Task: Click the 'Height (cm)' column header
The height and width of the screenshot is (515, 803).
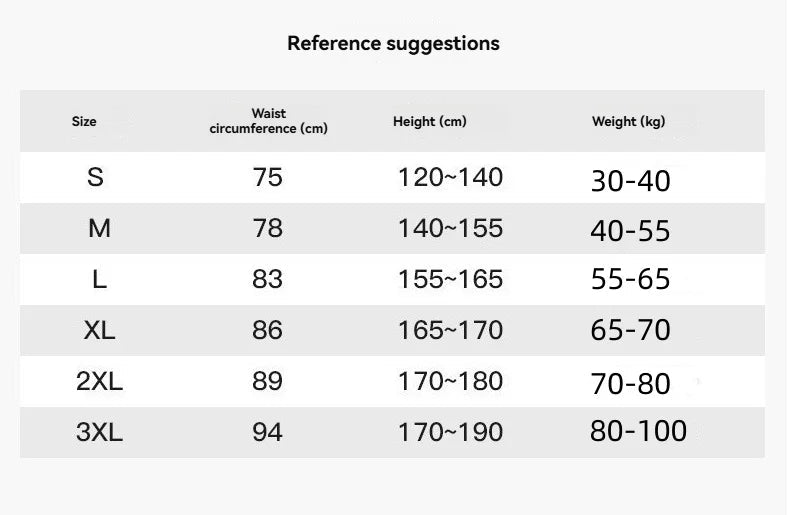Action: point(429,121)
